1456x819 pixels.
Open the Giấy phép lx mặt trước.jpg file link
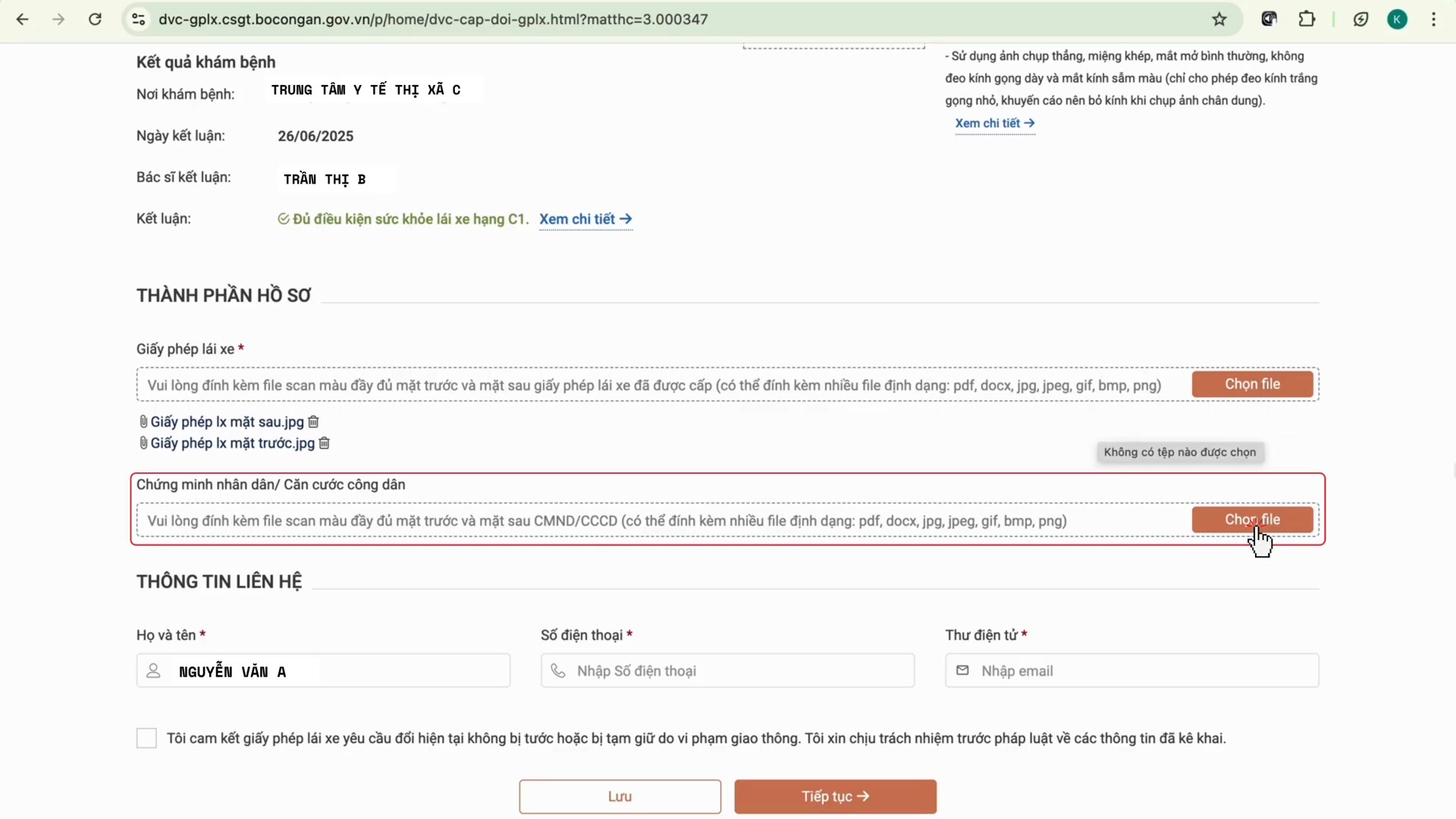[232, 443]
